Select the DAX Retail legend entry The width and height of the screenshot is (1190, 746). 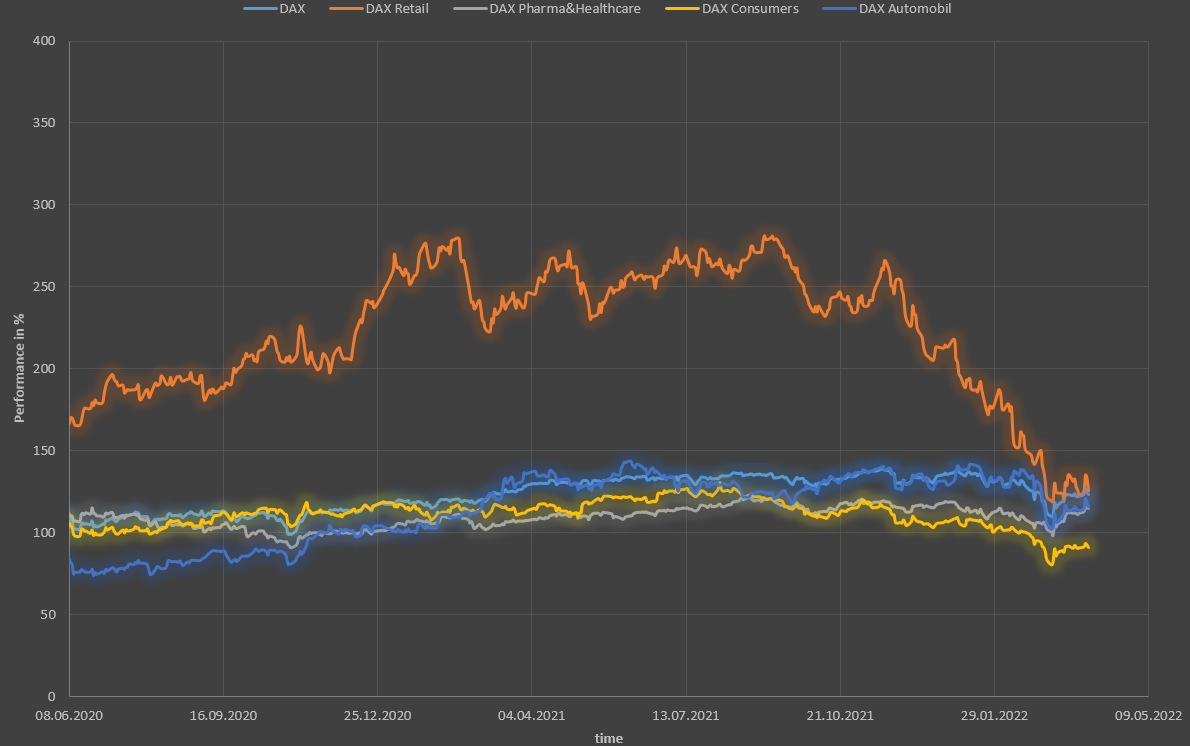(x=379, y=9)
